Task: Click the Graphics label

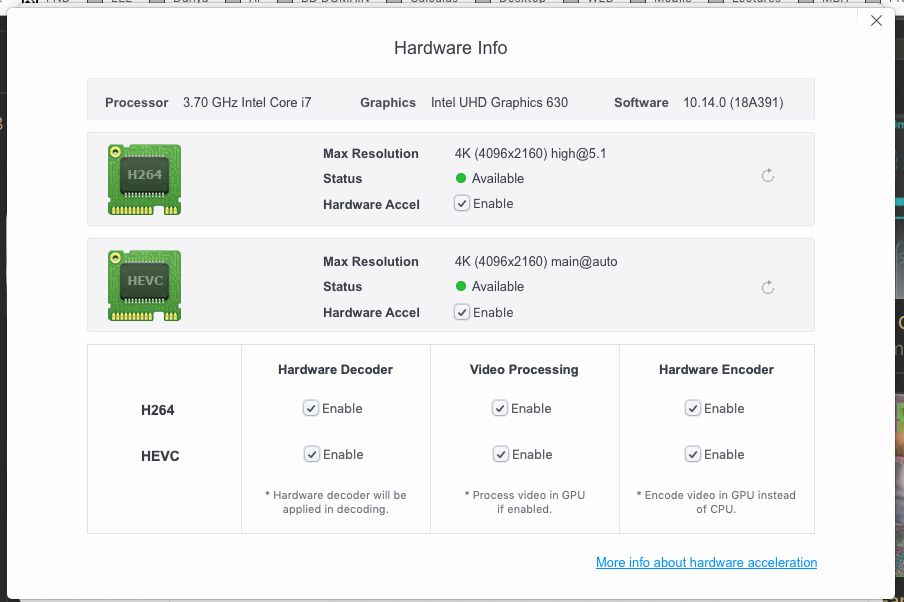Action: click(x=388, y=103)
